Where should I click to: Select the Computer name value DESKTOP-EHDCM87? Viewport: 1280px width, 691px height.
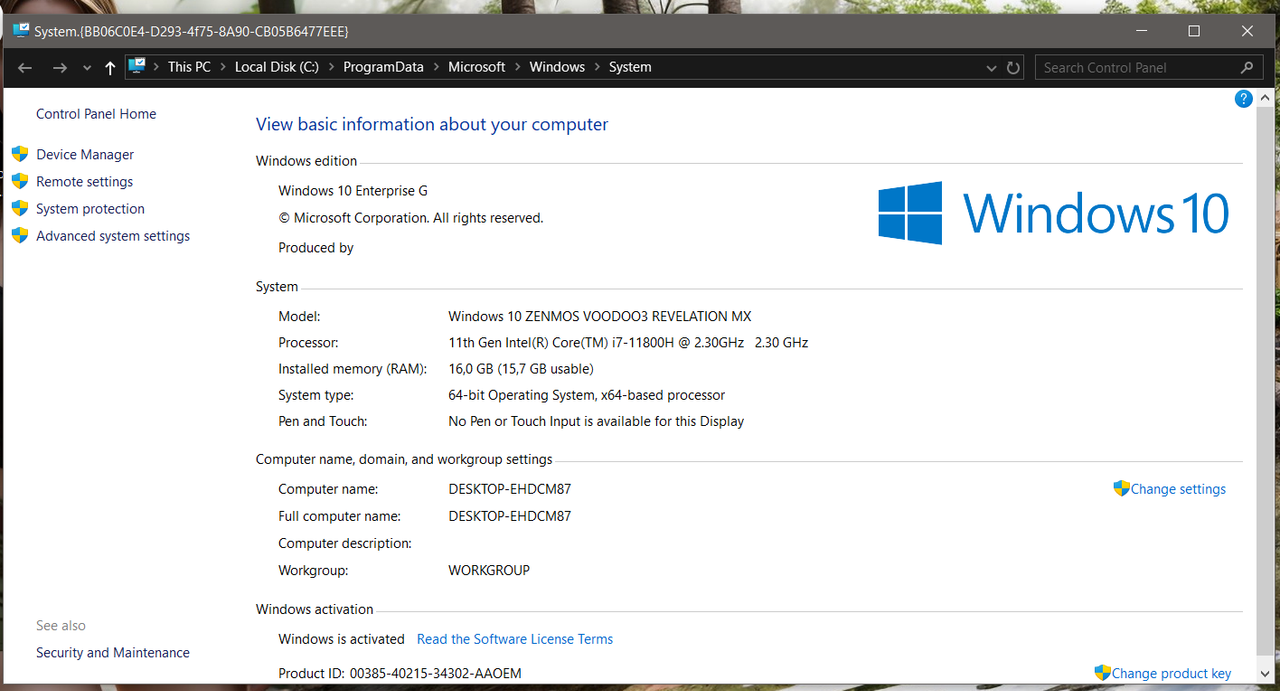(x=510, y=489)
